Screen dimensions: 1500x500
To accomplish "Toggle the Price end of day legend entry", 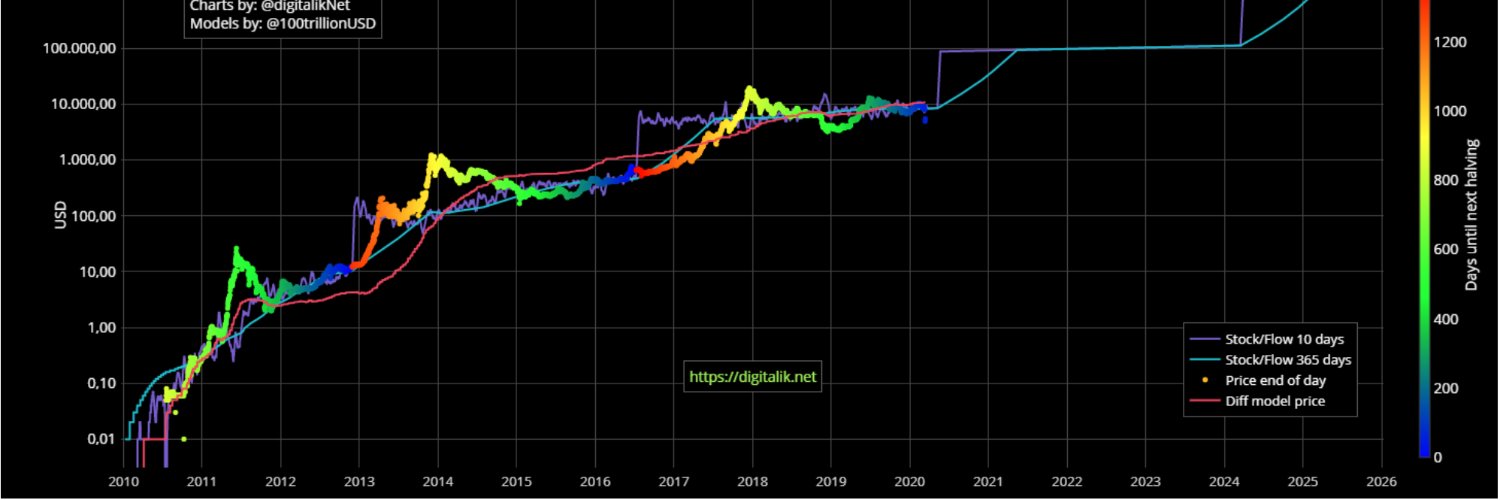I will coord(1264,381).
